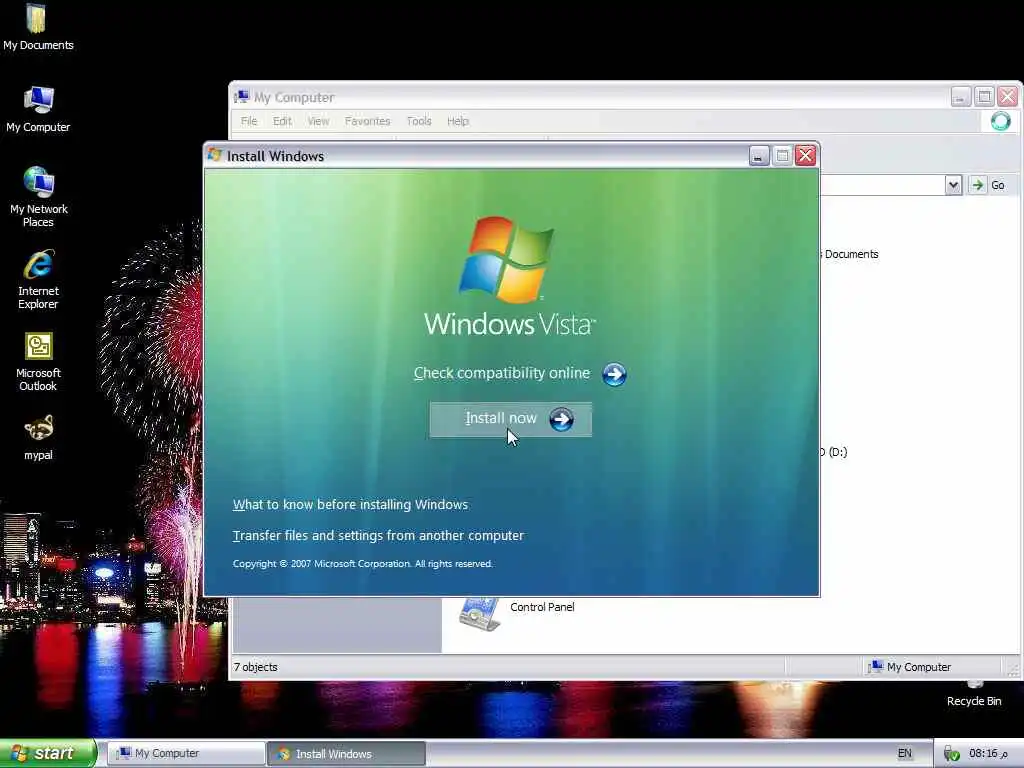1024x768 pixels.
Task: Open the Favorites menu in My Computer
Action: point(367,121)
